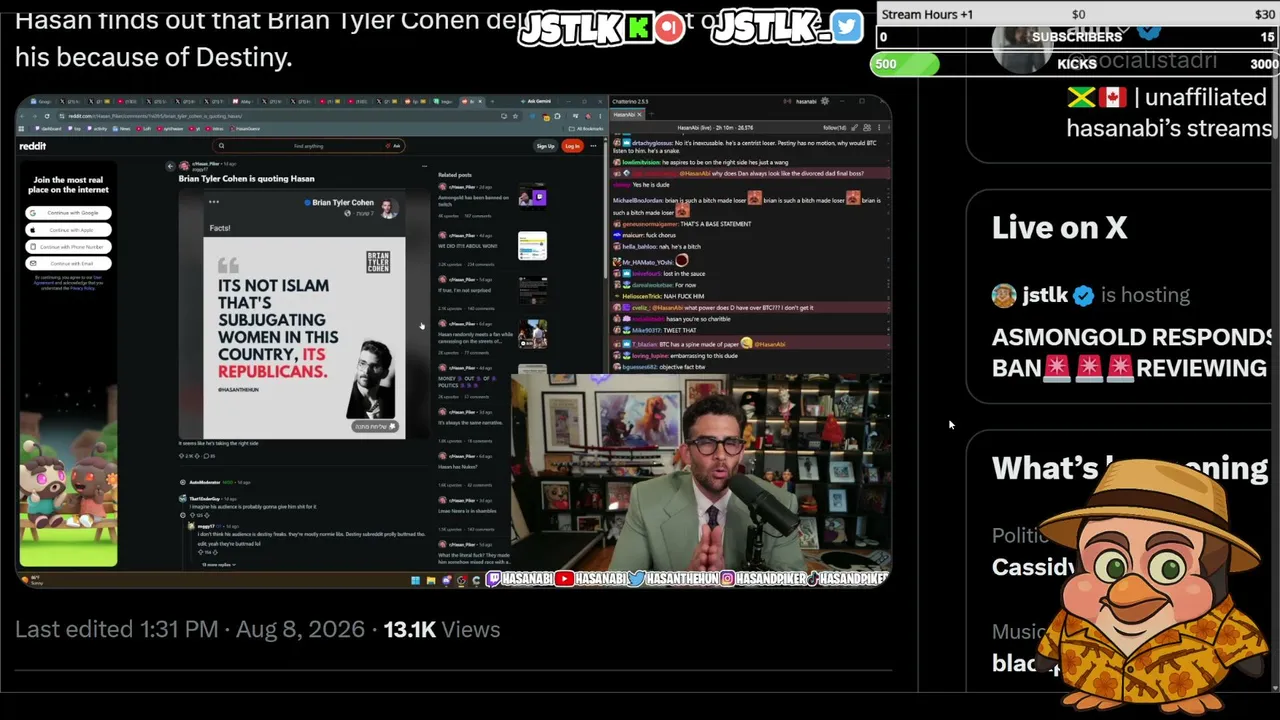
Task: Select the HasanAbi tab in Chatterino
Action: (625, 114)
